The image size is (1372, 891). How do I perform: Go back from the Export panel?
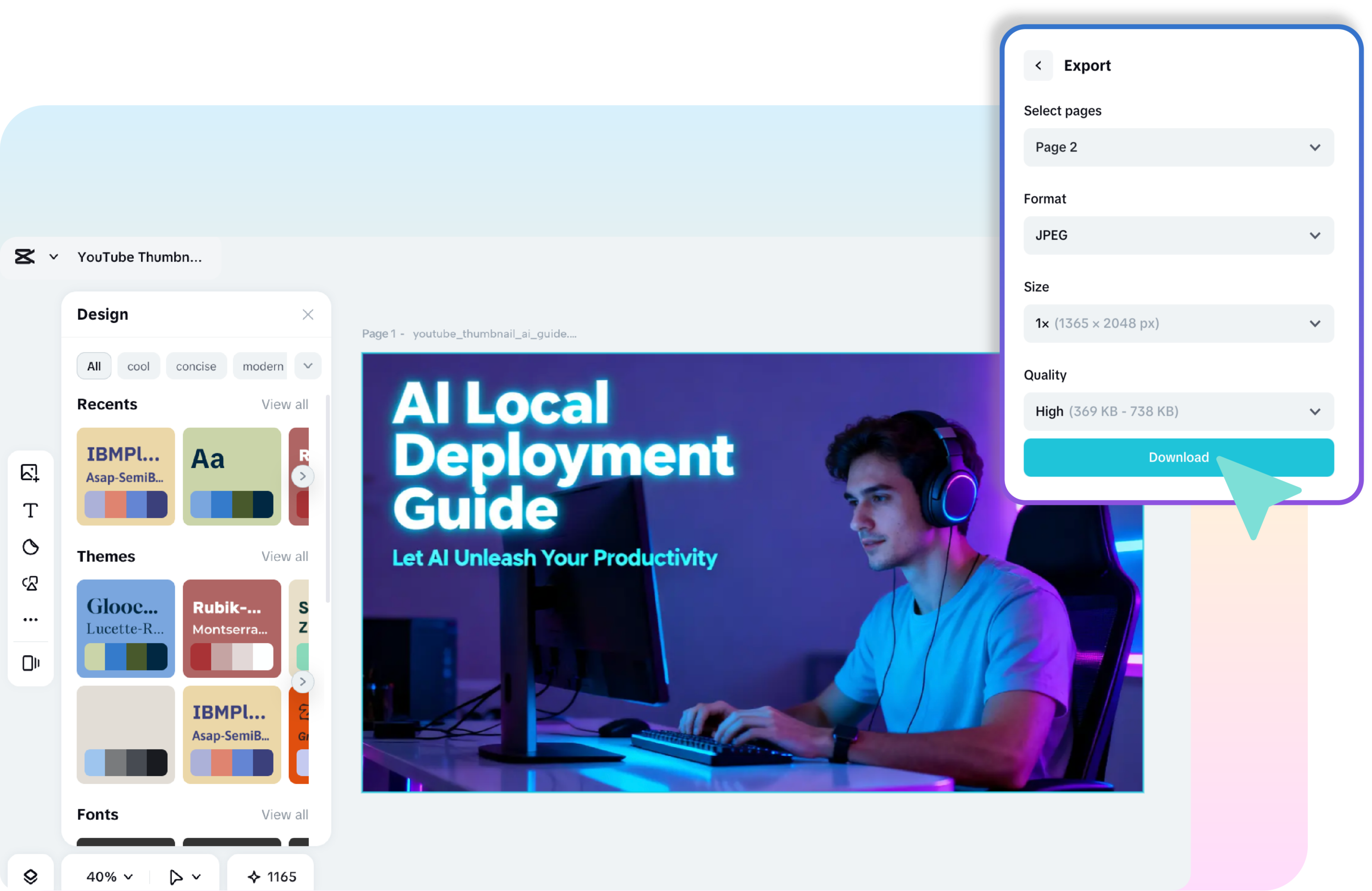pyautogui.click(x=1038, y=66)
